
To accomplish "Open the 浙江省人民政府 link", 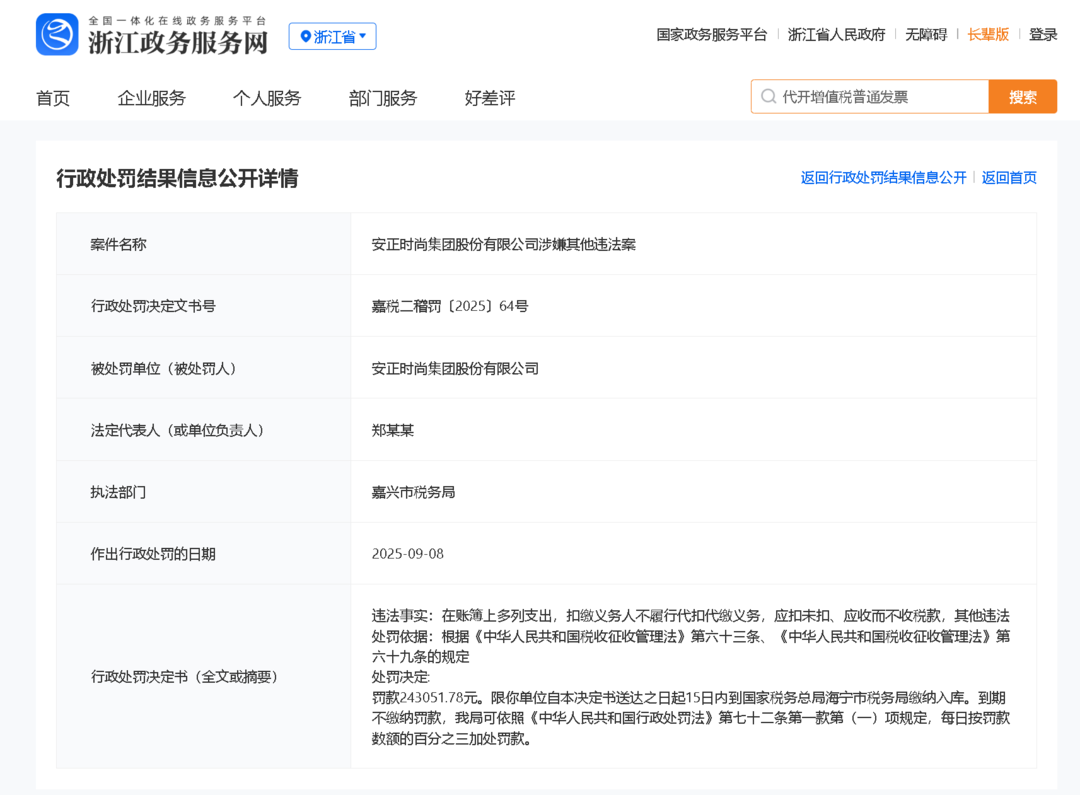I will [x=836, y=34].
